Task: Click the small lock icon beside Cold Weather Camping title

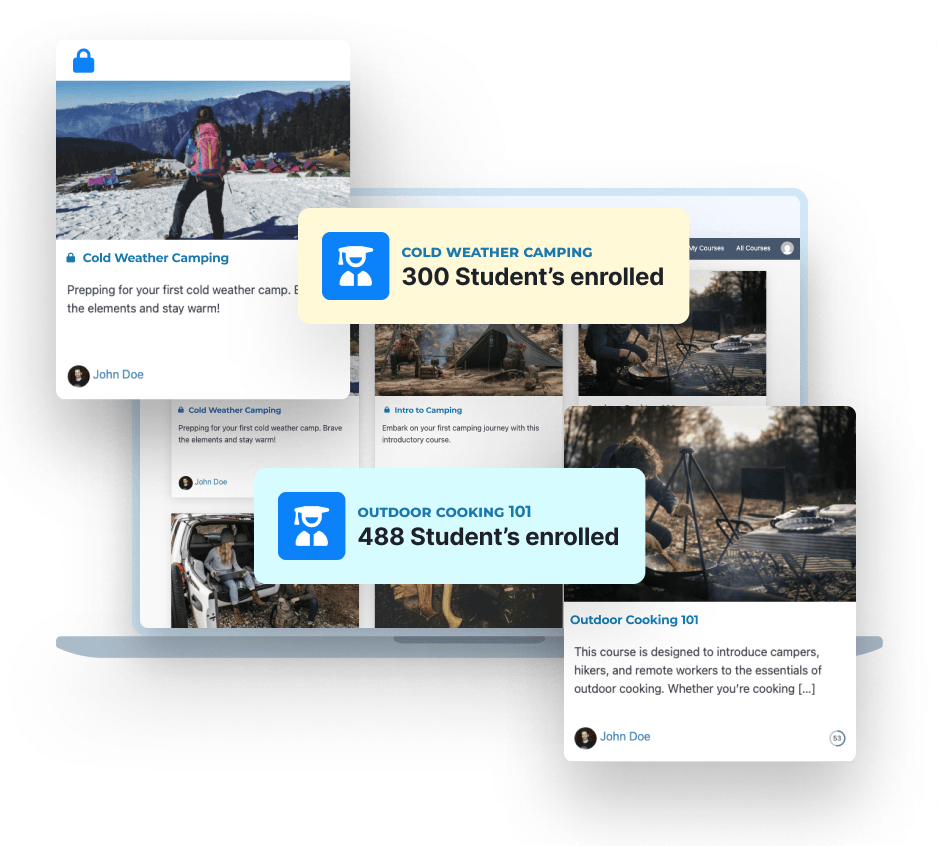Action: click(x=70, y=257)
